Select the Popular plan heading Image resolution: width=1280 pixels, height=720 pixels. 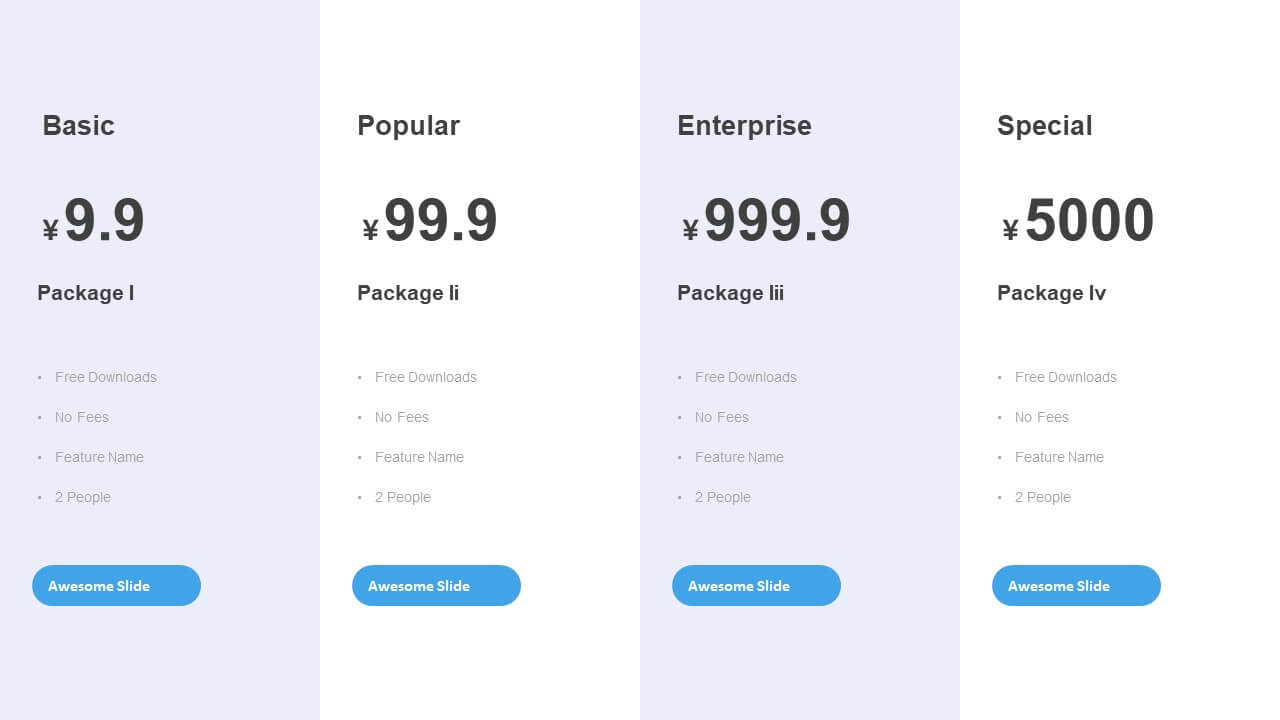pyautogui.click(x=408, y=126)
